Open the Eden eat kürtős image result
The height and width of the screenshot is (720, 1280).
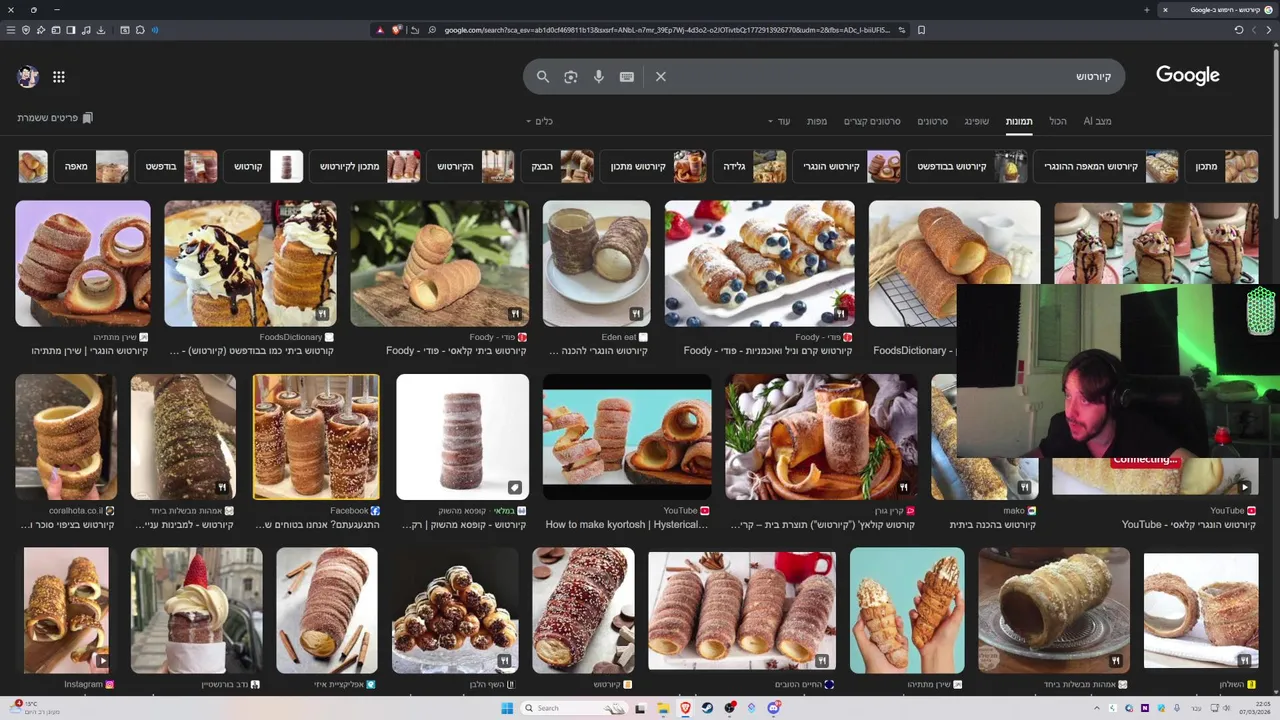[x=597, y=264]
